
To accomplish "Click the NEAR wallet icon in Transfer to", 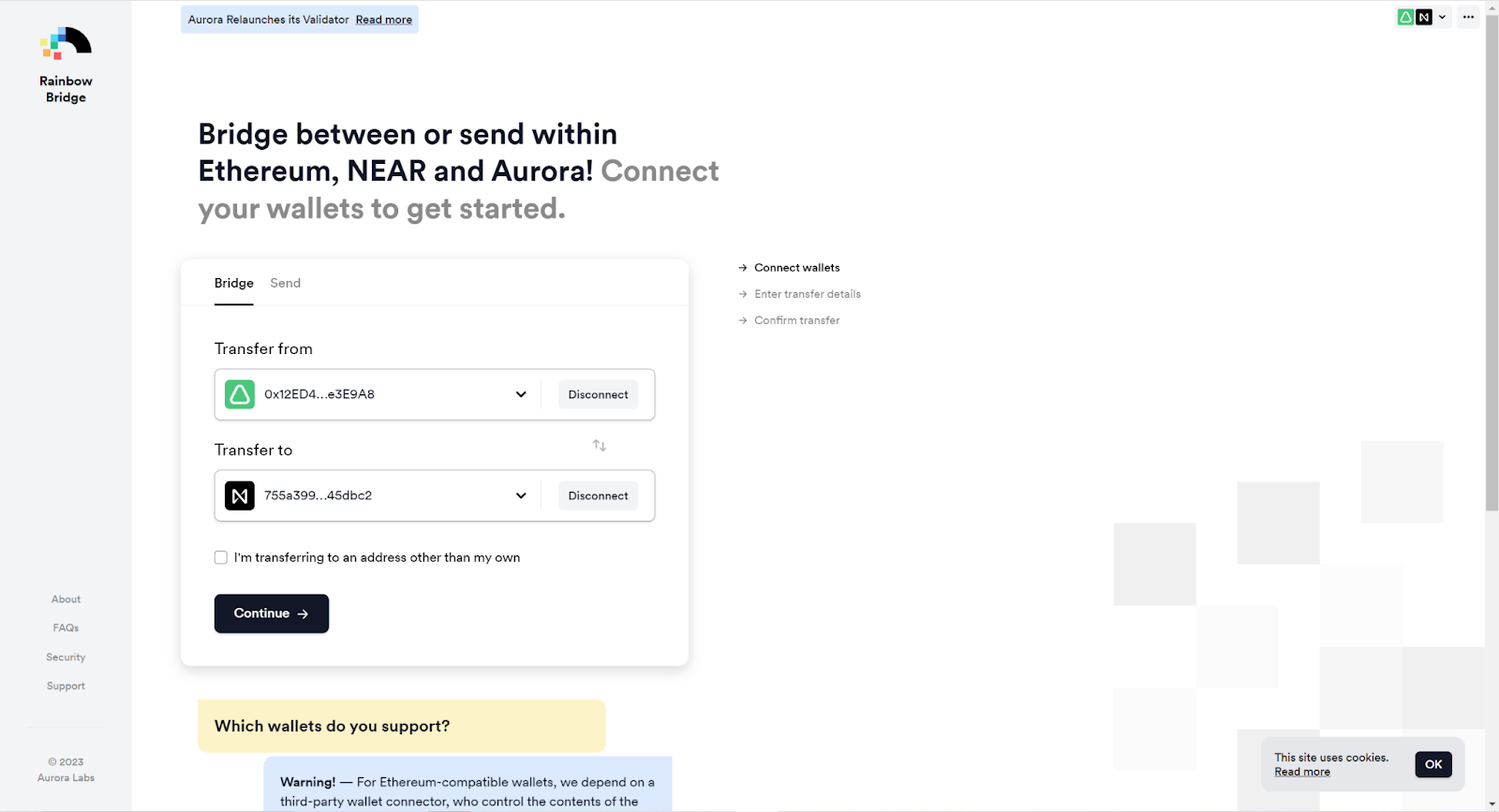I will click(240, 495).
